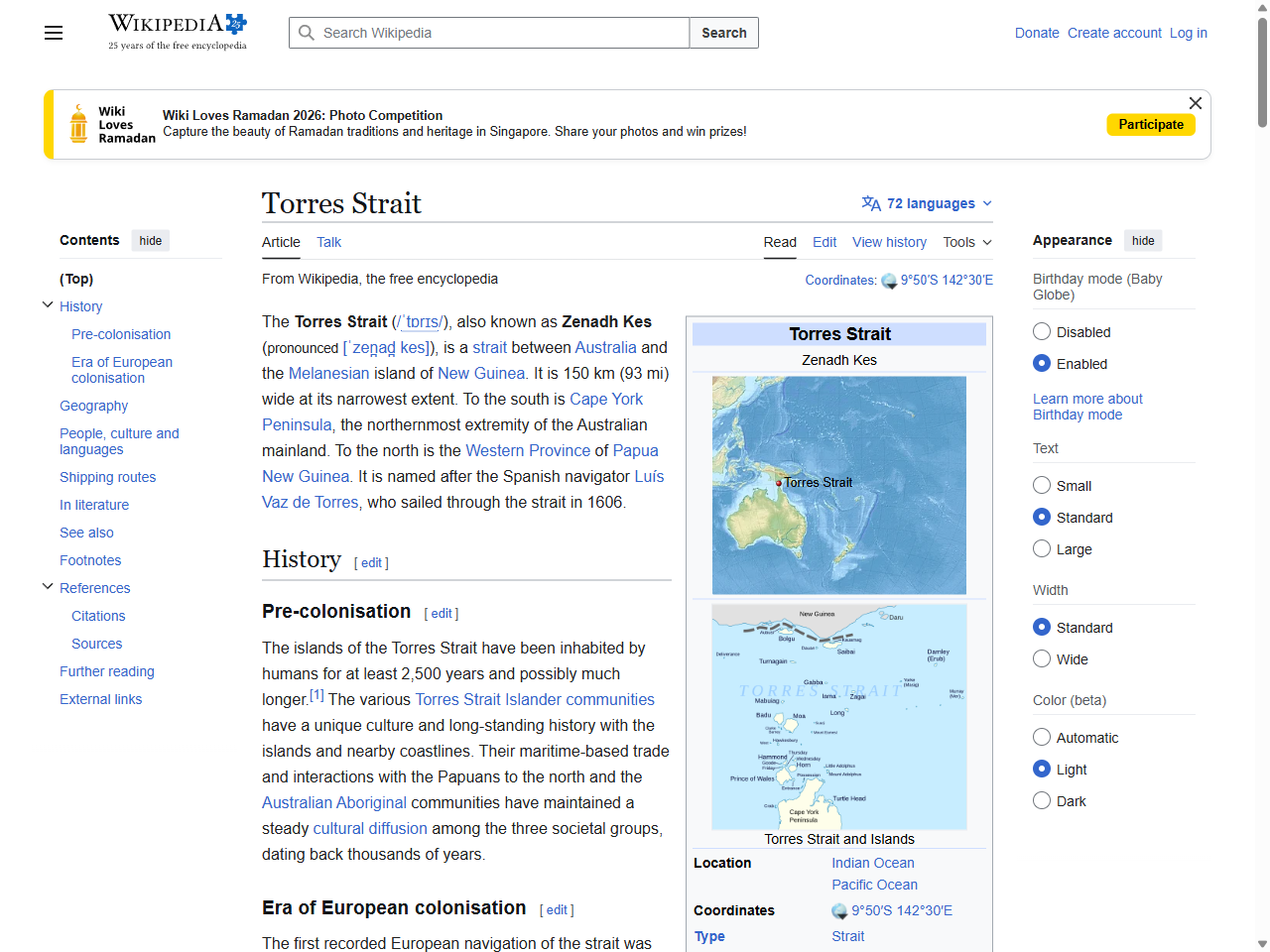
Task: Select Large text size
Action: click(x=1042, y=548)
